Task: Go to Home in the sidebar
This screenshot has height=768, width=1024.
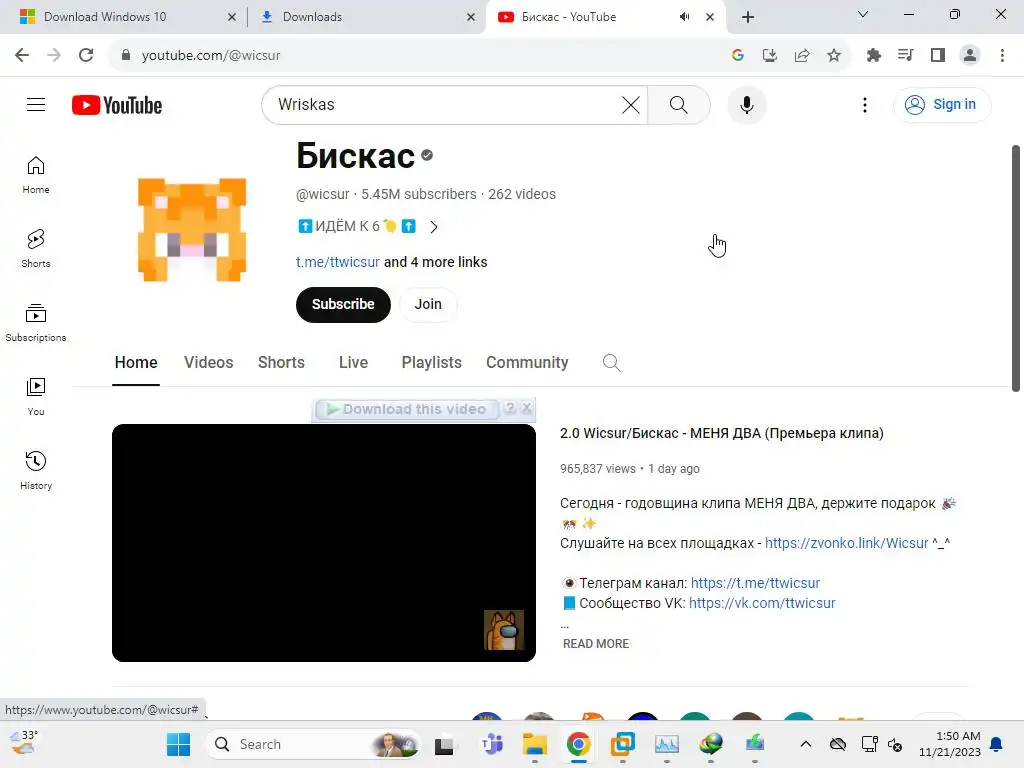Action: click(36, 175)
